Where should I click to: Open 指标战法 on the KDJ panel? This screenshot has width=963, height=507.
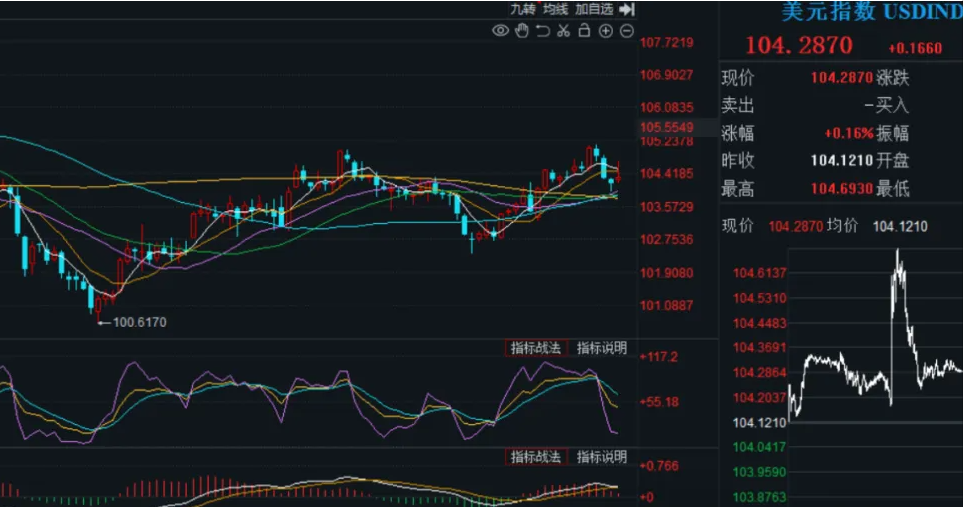point(536,348)
